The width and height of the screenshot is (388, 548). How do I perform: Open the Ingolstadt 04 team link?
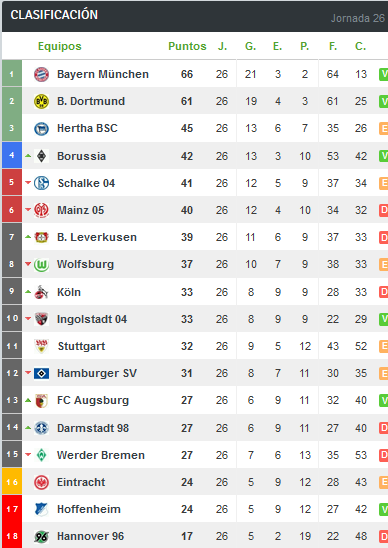(x=92, y=319)
